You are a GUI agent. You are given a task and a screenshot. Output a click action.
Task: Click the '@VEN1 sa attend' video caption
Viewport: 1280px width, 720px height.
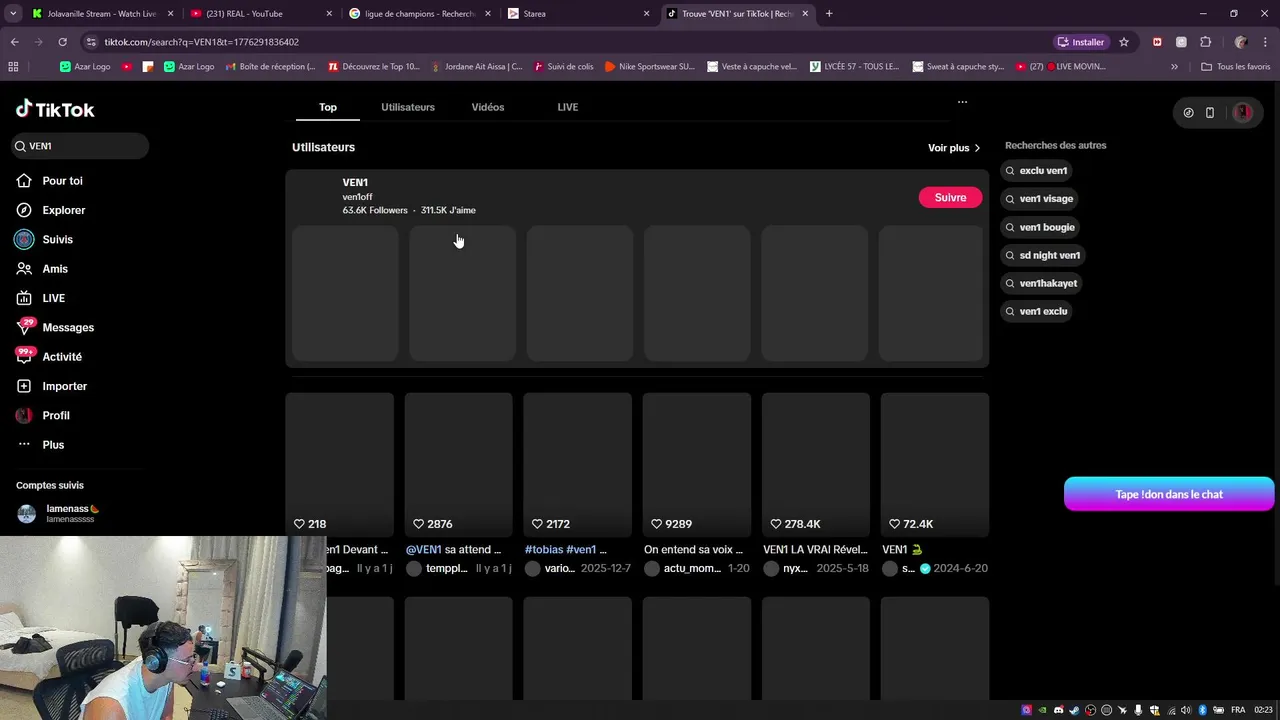(454, 550)
